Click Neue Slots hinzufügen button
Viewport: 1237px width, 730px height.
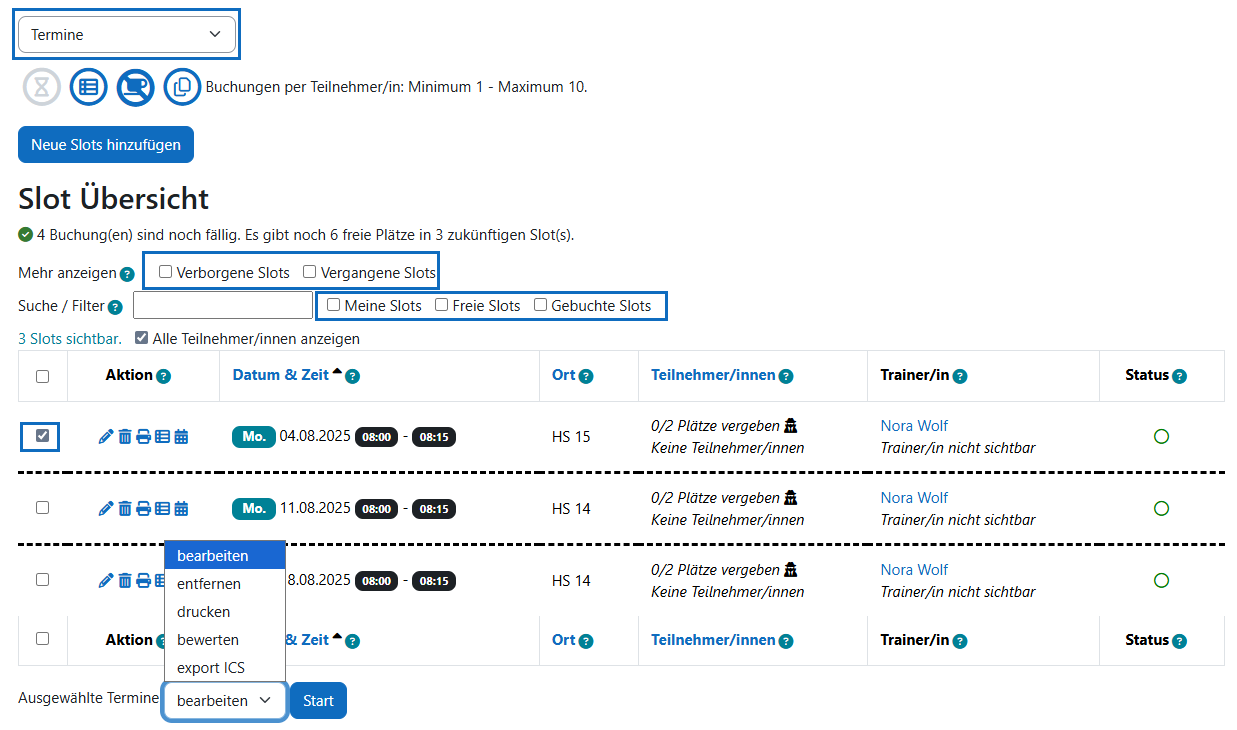pos(106,144)
